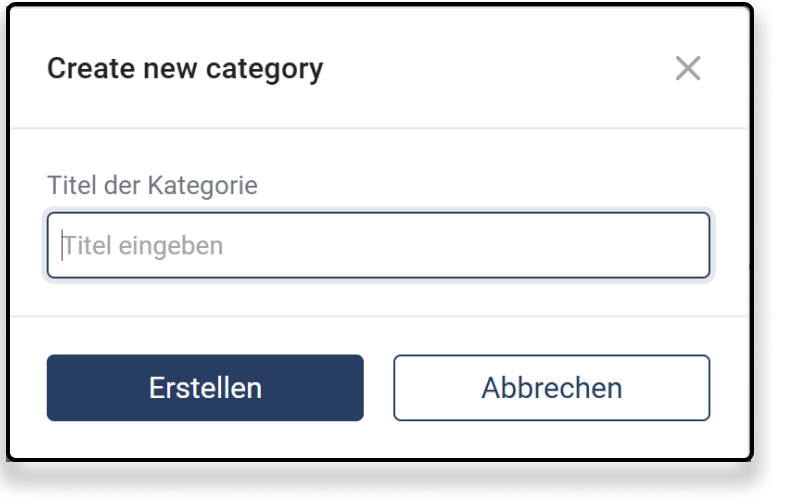Screen dimensions: 786x504
Task: Close the Create new category dialog
Action: tap(688, 69)
